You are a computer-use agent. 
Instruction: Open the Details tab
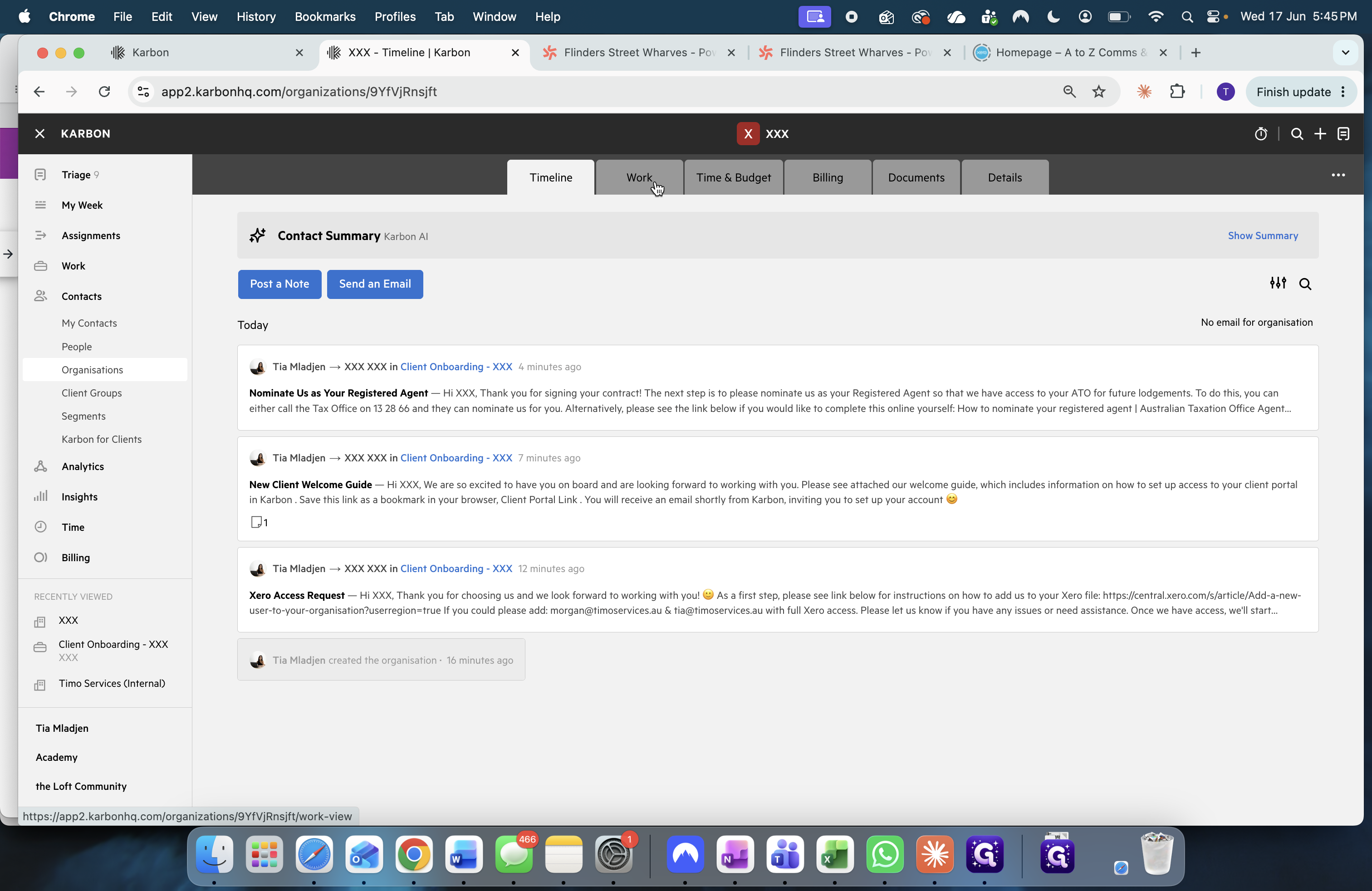1005,177
